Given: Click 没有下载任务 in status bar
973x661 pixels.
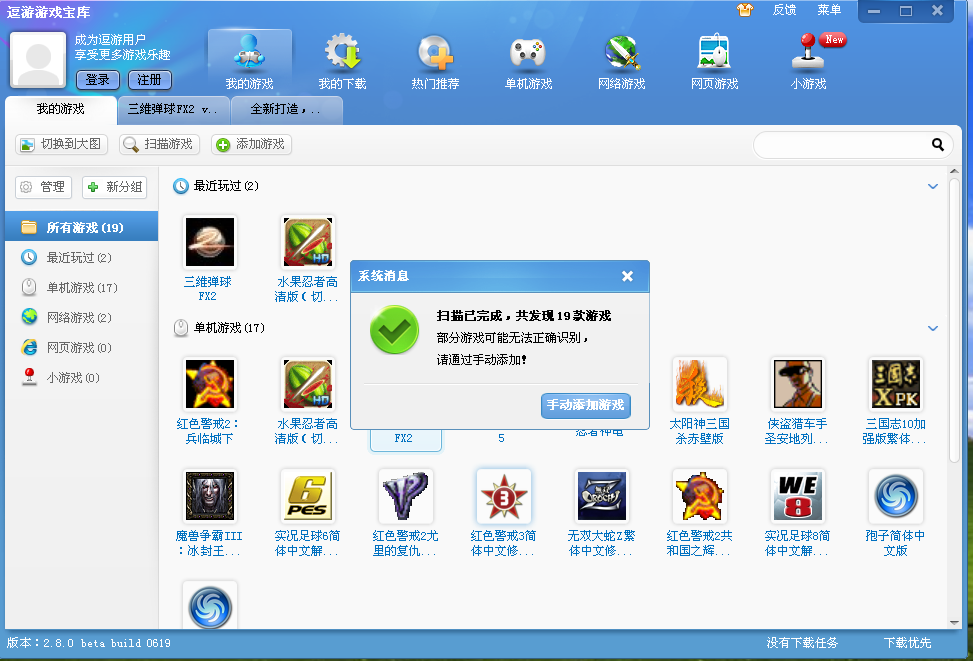Looking at the screenshot, I should 802,643.
